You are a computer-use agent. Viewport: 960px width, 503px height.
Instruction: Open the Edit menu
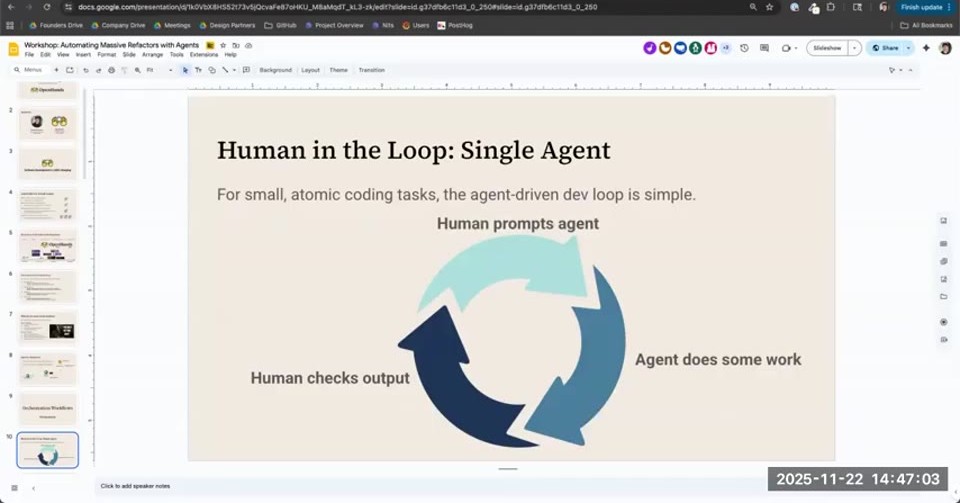tap(46, 55)
